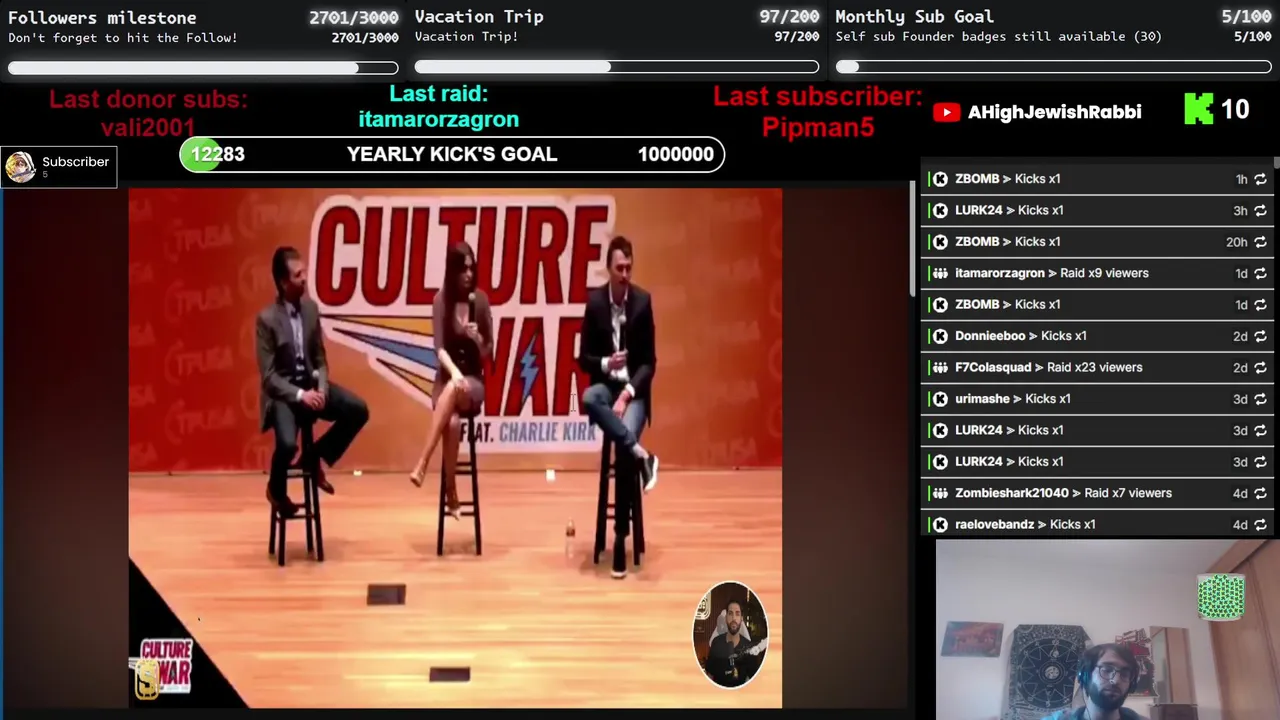Click the green Kick K logo
The width and height of the screenshot is (1280, 720).
tap(1198, 109)
